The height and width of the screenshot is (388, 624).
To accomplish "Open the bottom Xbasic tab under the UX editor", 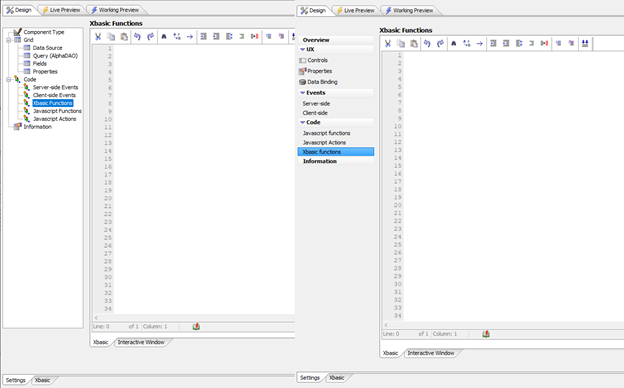I will pyautogui.click(x=337, y=378).
